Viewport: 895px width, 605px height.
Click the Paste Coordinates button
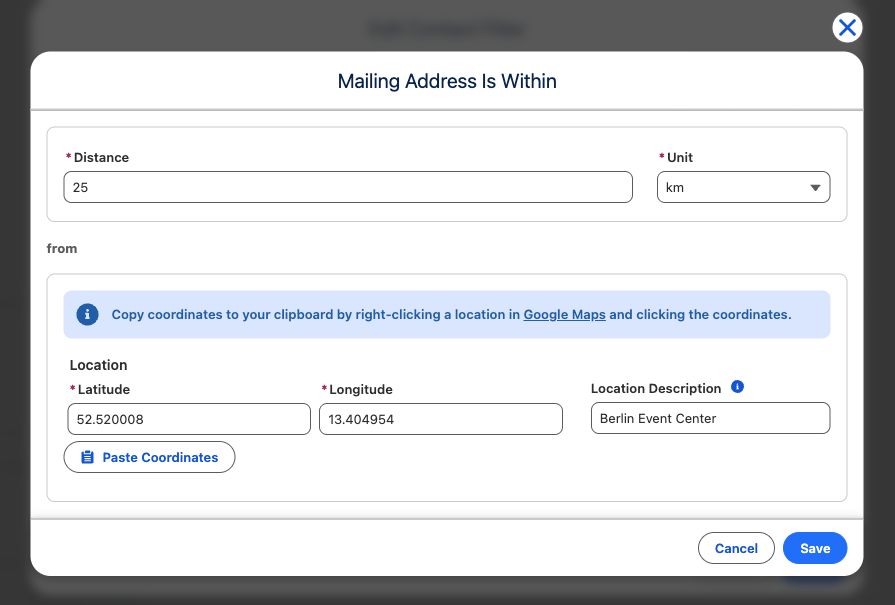pyautogui.click(x=150, y=457)
